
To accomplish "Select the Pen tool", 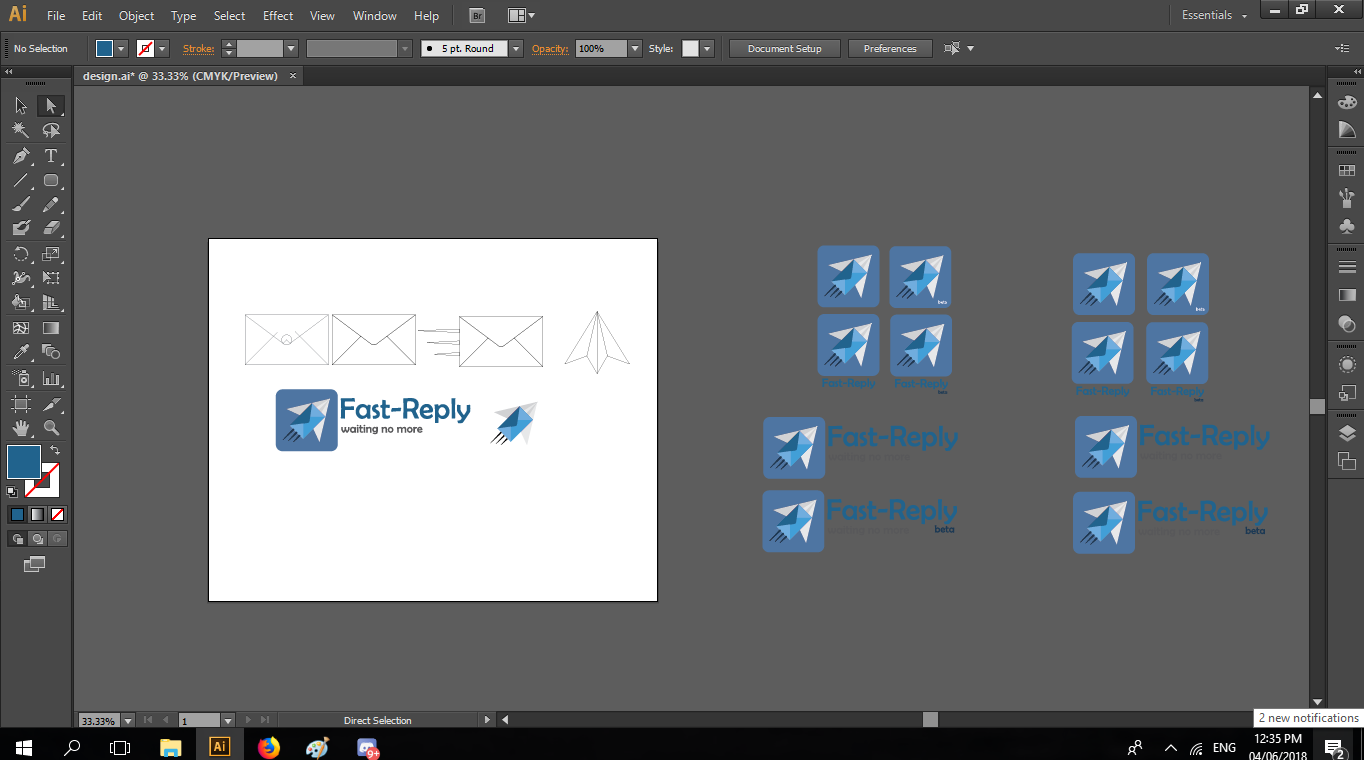I will (x=21, y=156).
